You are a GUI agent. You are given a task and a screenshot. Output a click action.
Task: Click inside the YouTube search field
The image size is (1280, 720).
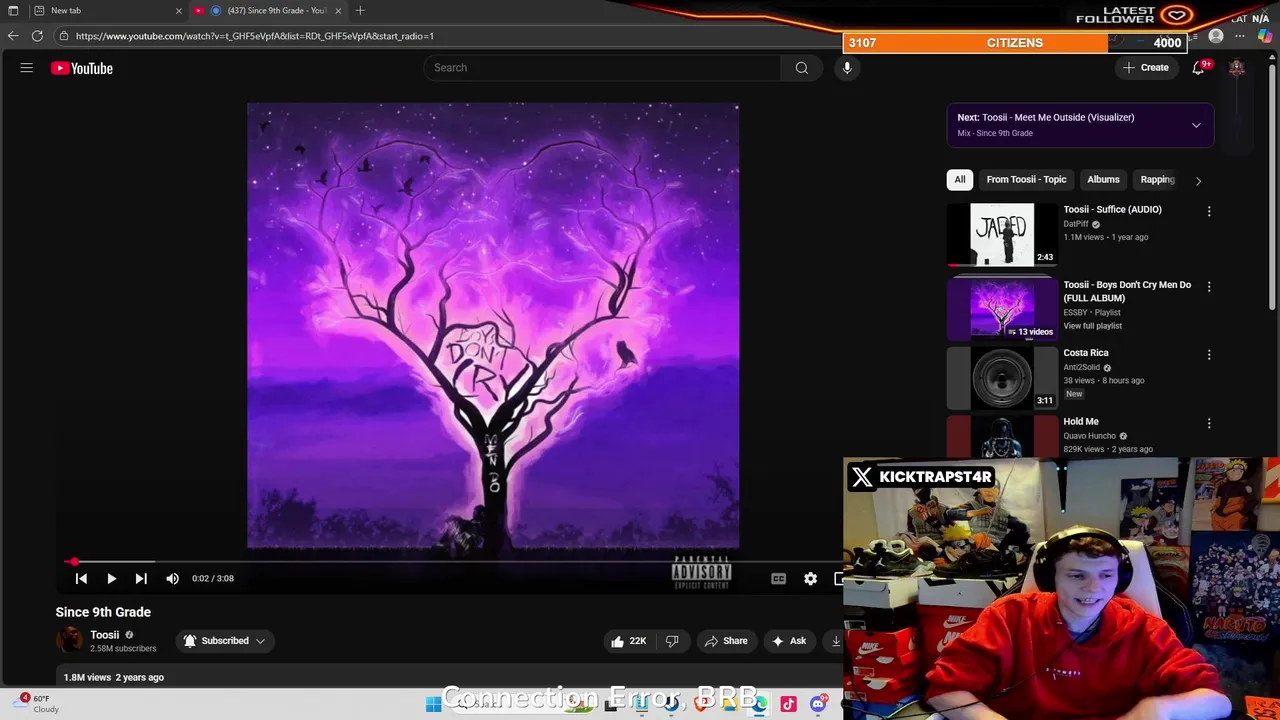(603, 68)
